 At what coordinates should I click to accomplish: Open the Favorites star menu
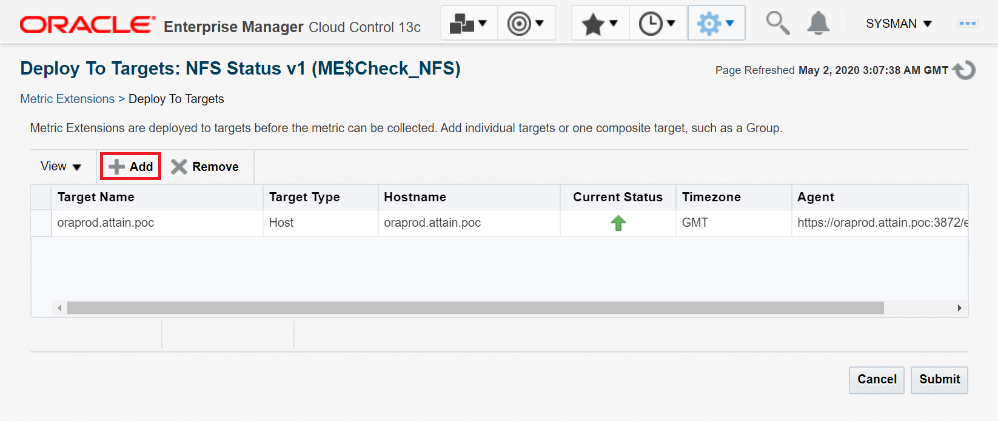pyautogui.click(x=600, y=24)
